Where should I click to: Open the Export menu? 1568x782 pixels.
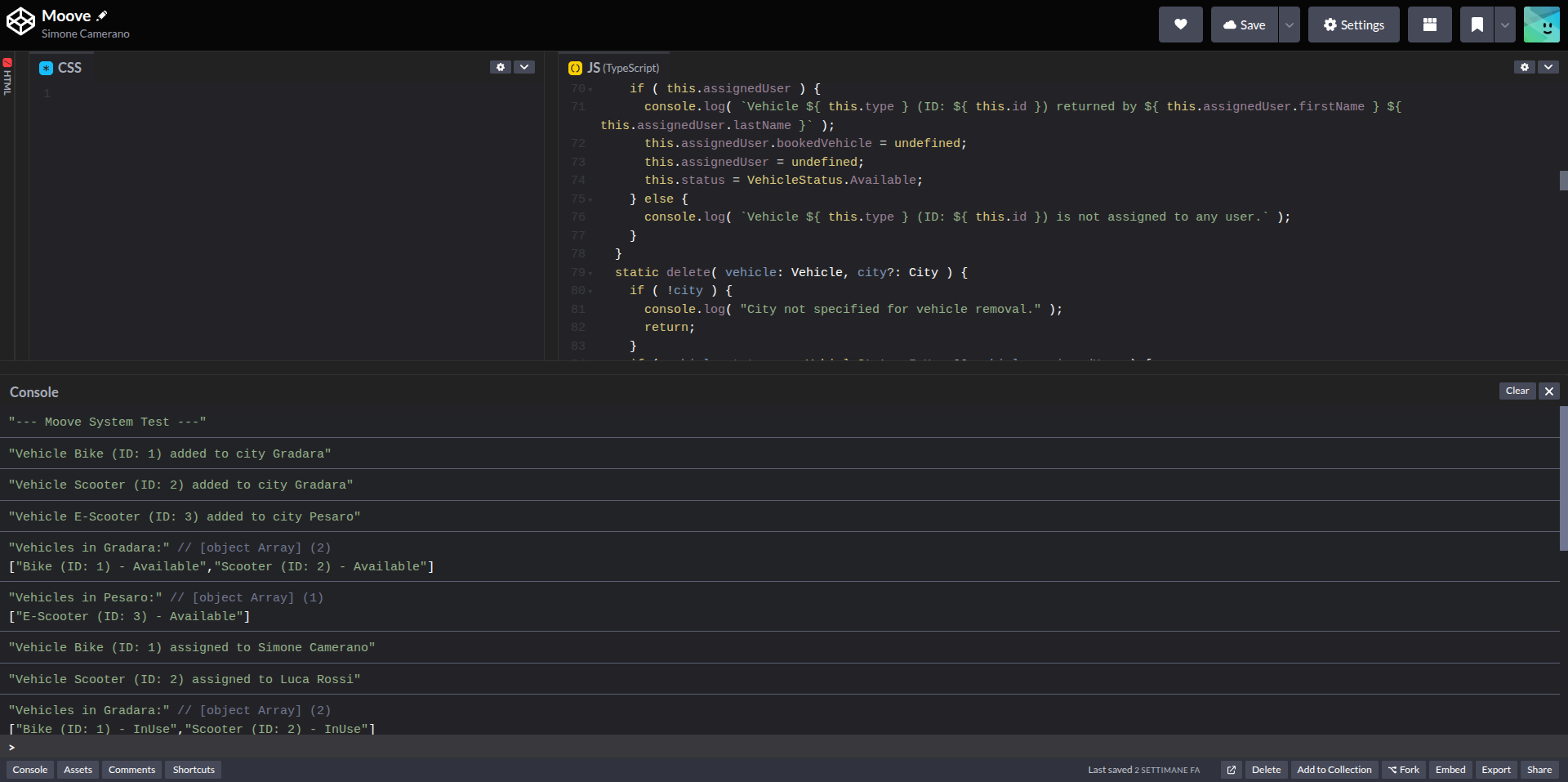pos(1496,770)
